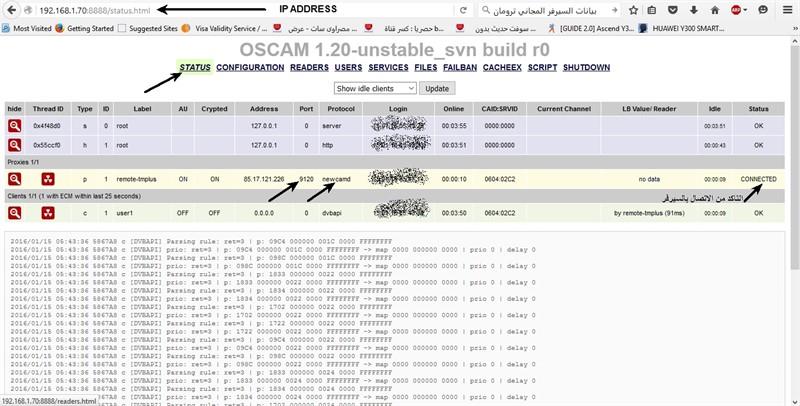Click the magnifier icon in the http row

(x=15, y=145)
